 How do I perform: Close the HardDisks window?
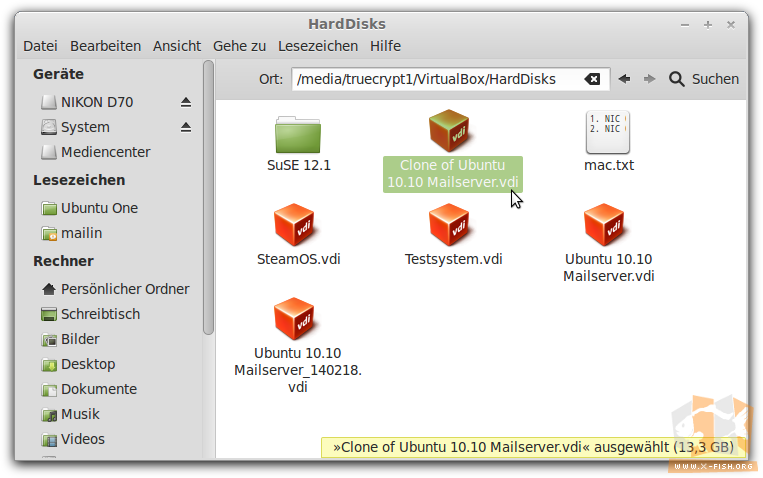(731, 25)
